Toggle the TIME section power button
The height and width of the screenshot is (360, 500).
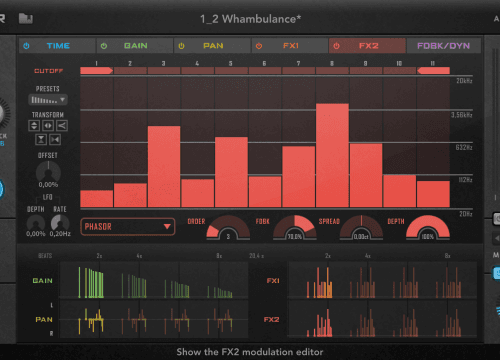(26, 46)
